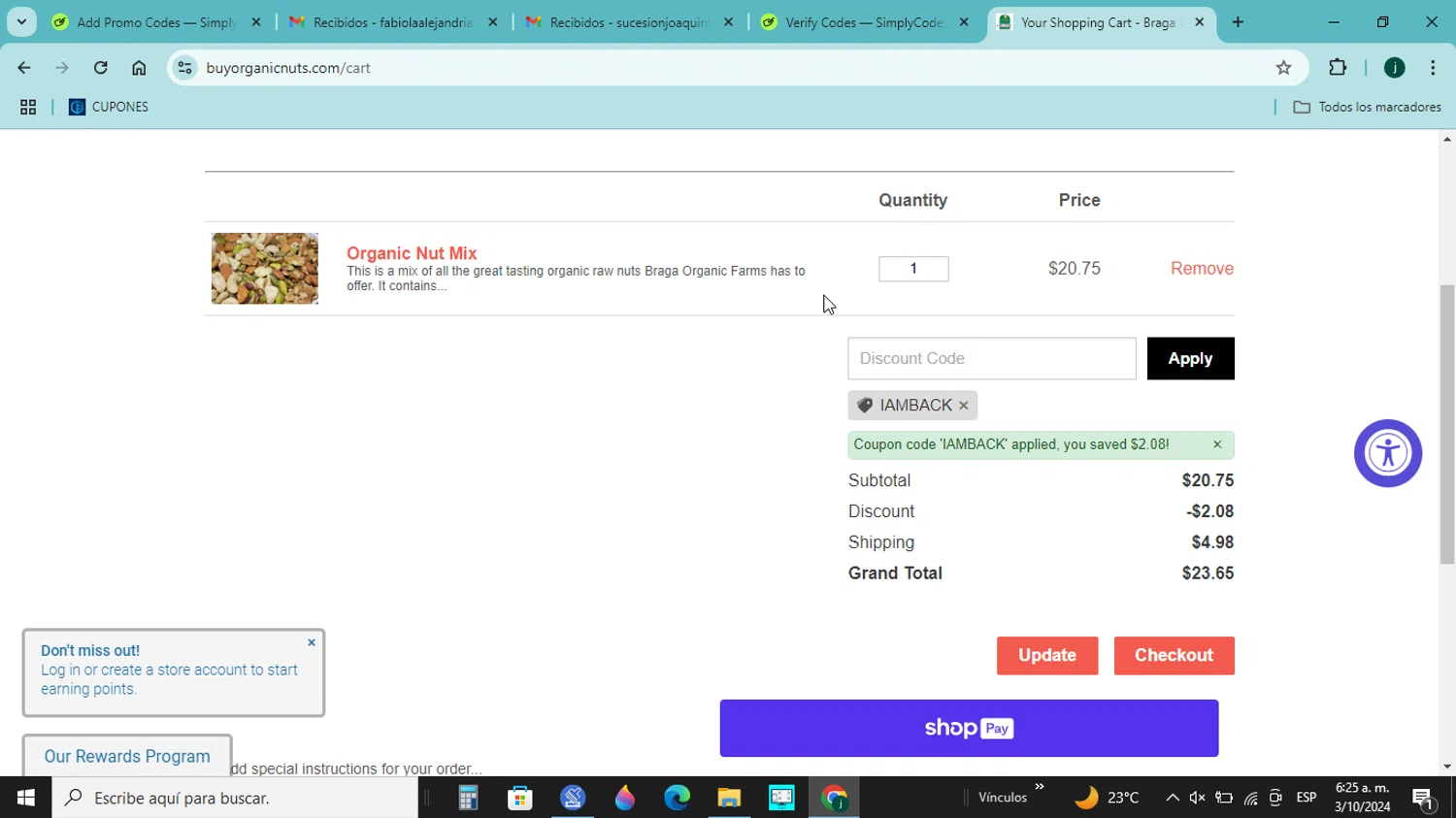Expand the tab search dropdown

click(21, 22)
